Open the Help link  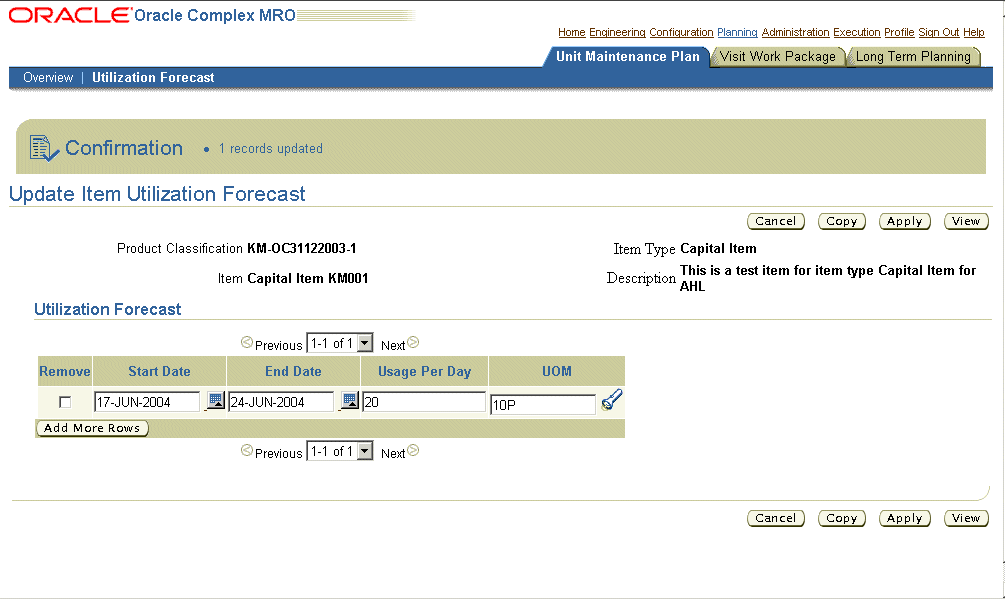974,32
